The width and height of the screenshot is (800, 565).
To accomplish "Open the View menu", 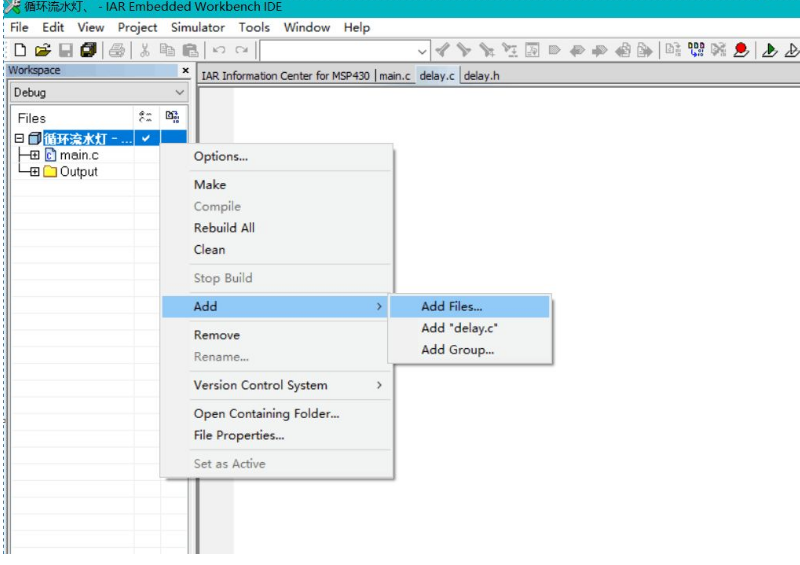I will pyautogui.click(x=91, y=27).
